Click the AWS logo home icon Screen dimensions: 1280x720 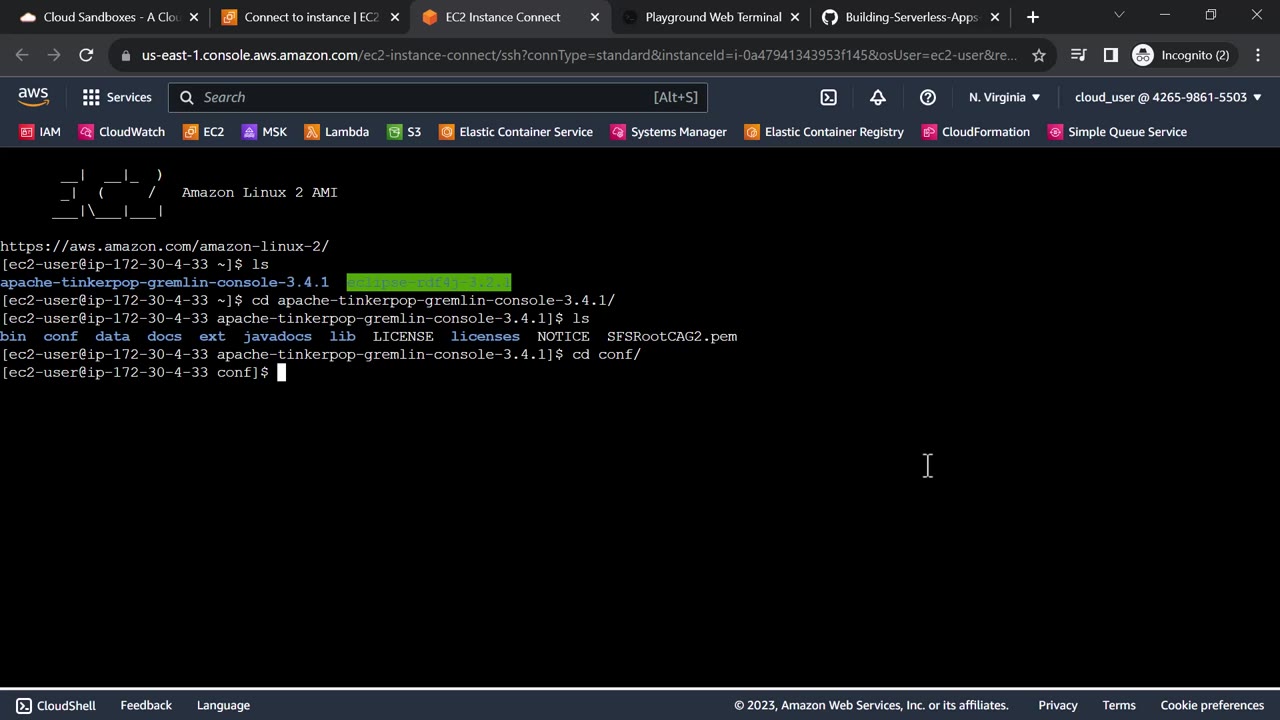(x=33, y=97)
